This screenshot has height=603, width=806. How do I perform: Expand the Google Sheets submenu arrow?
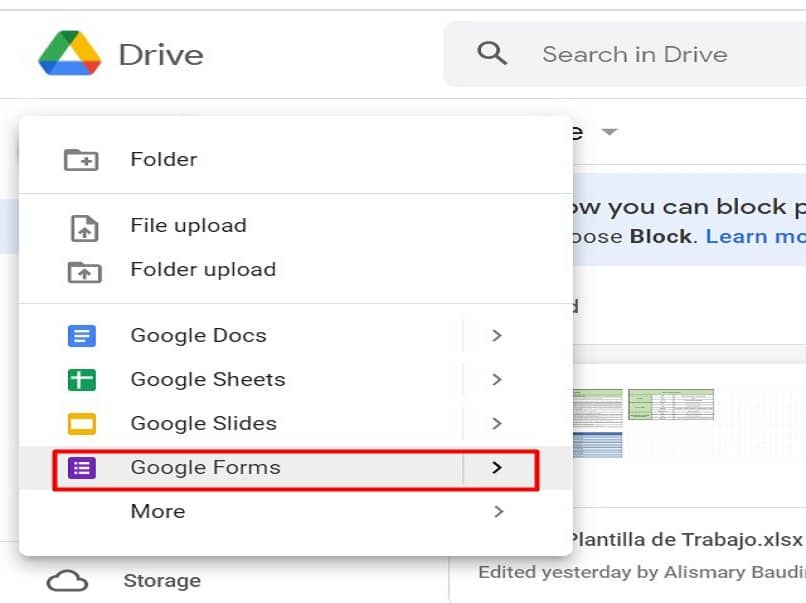tap(497, 380)
